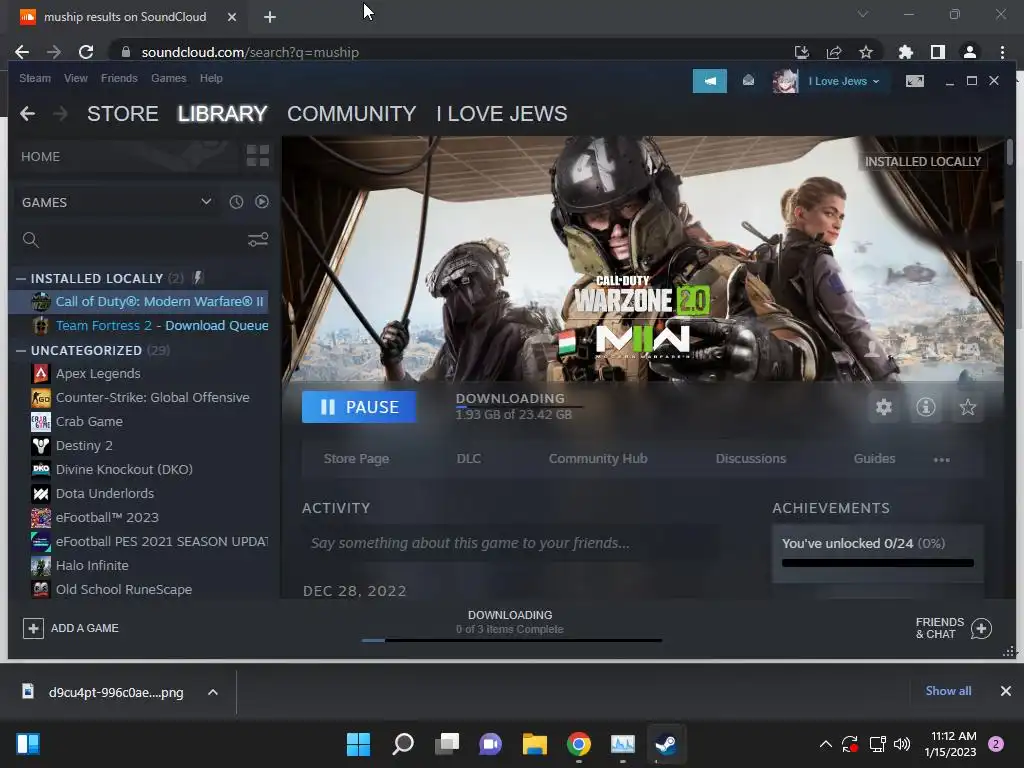The width and height of the screenshot is (1024, 768).
Task: Open taskbar search magnifier
Action: pyautogui.click(x=402, y=744)
